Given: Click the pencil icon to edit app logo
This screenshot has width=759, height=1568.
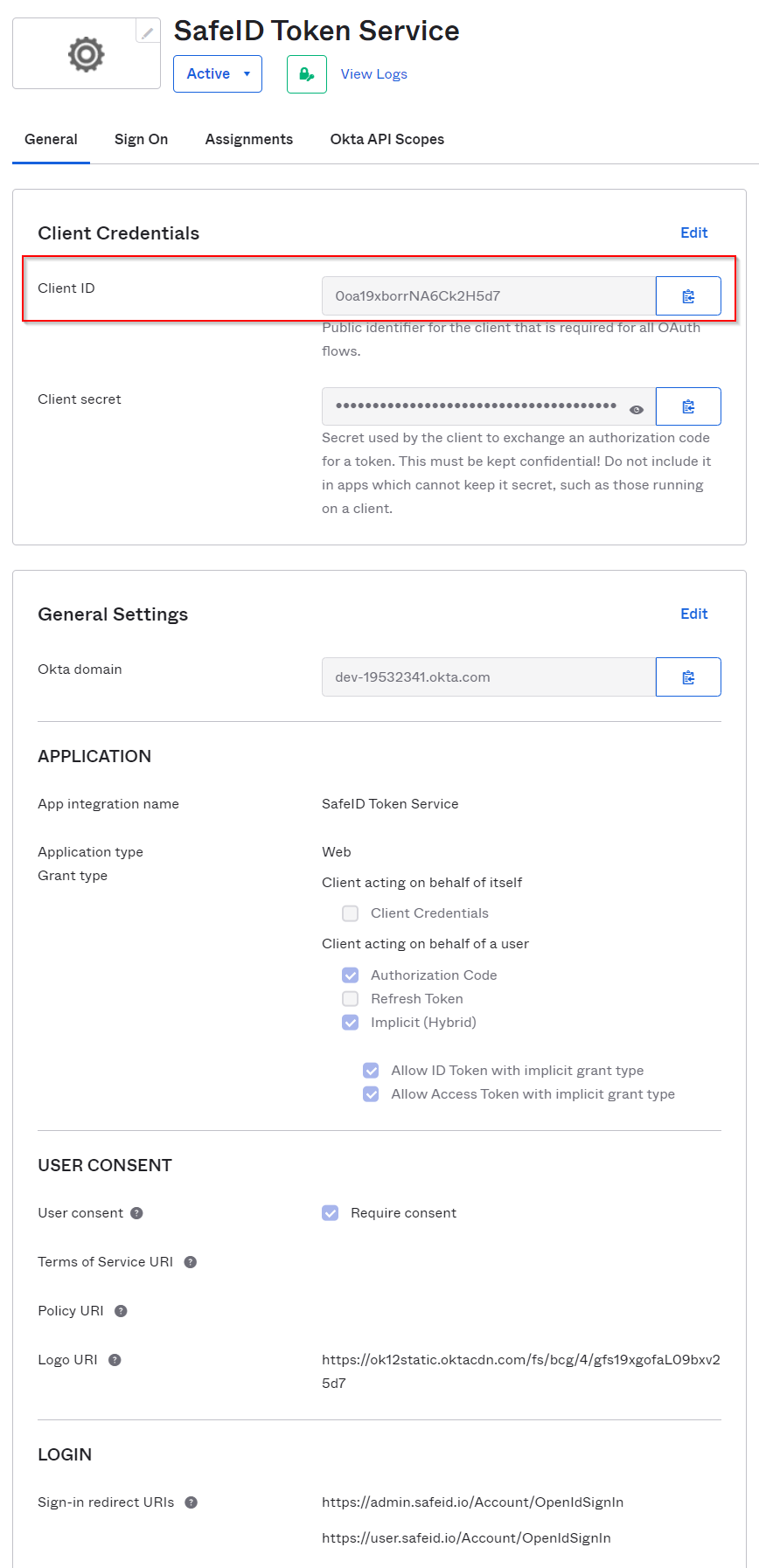Looking at the screenshot, I should [x=148, y=33].
